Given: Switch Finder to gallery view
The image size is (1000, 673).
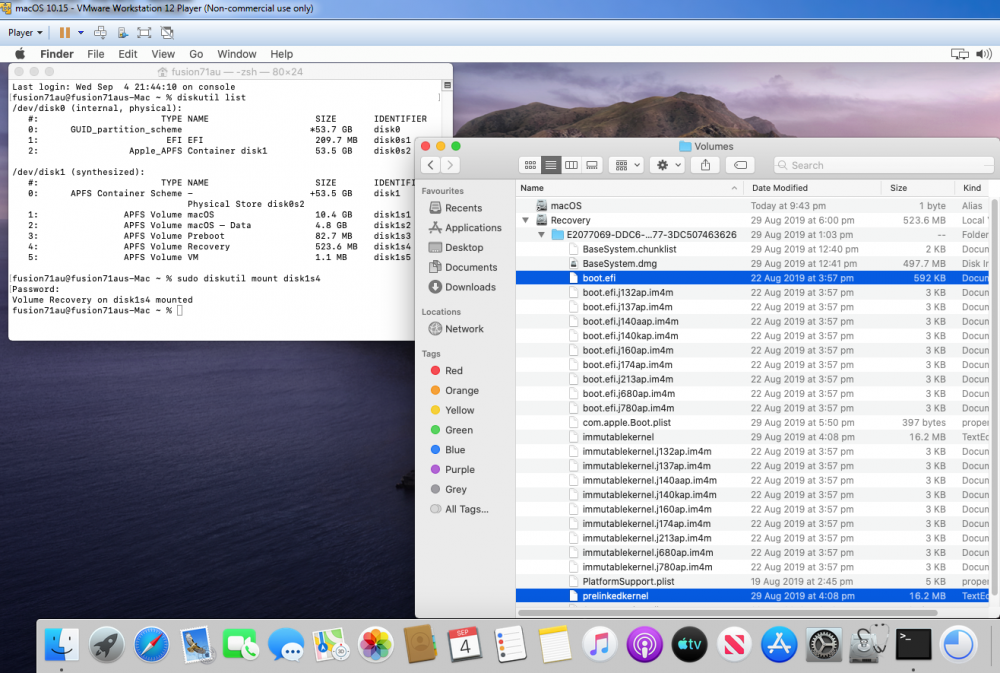Looking at the screenshot, I should 592,165.
